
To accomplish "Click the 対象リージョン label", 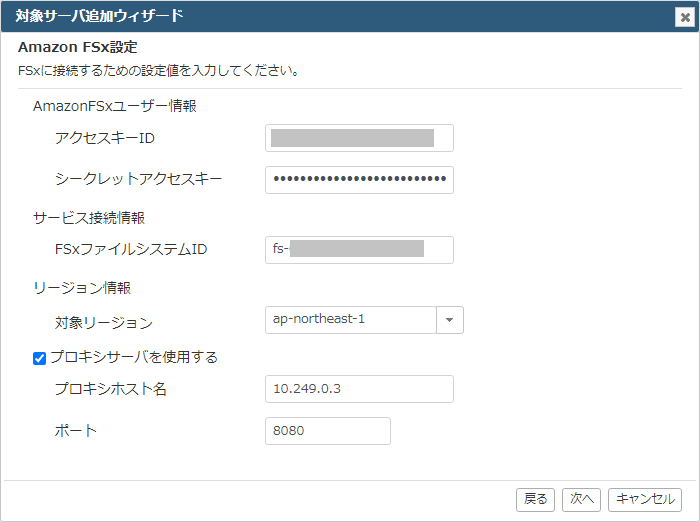I will coord(104,322).
